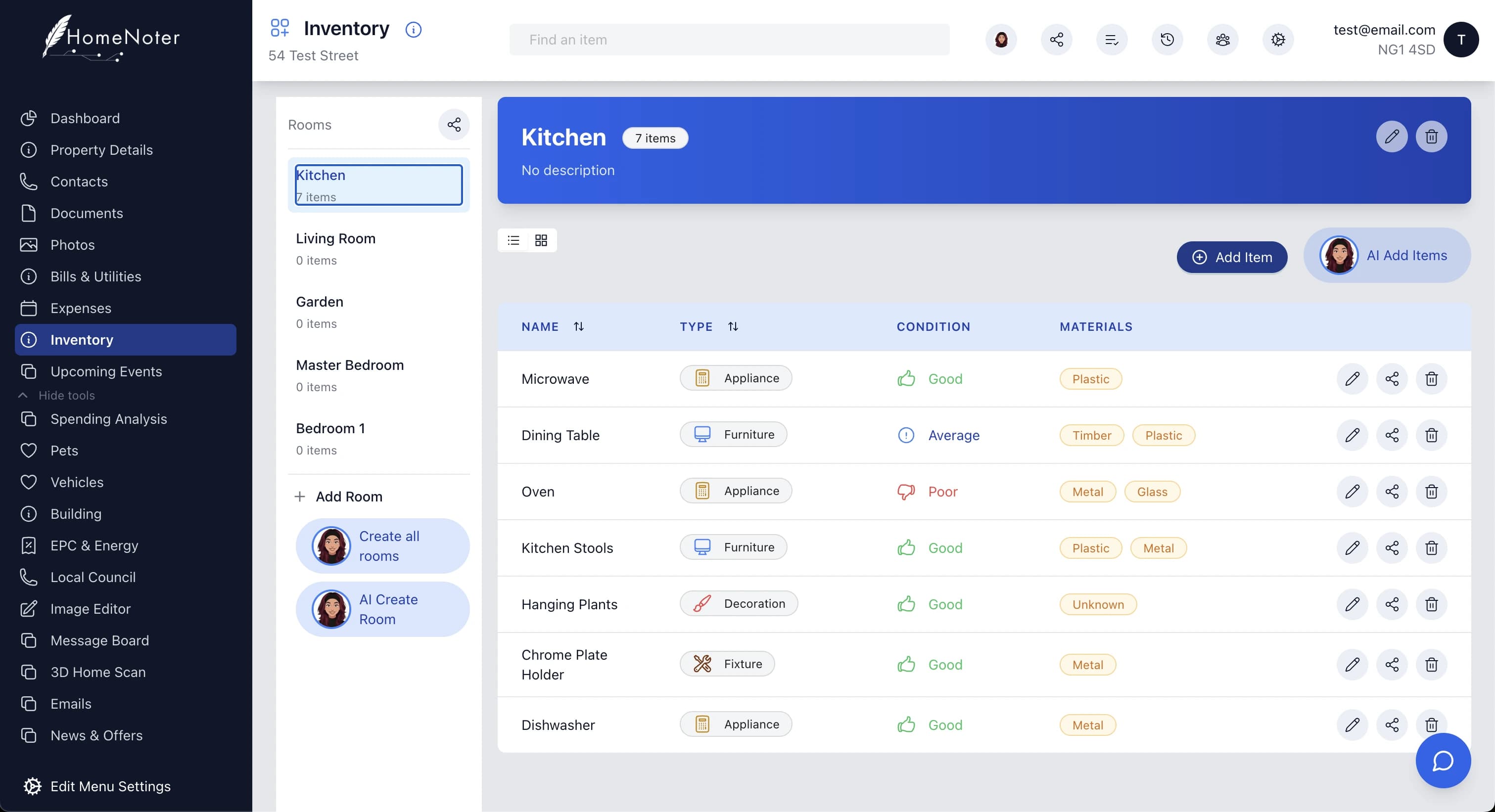Switch to list view layout
This screenshot has height=812, width=1495.
click(513, 240)
